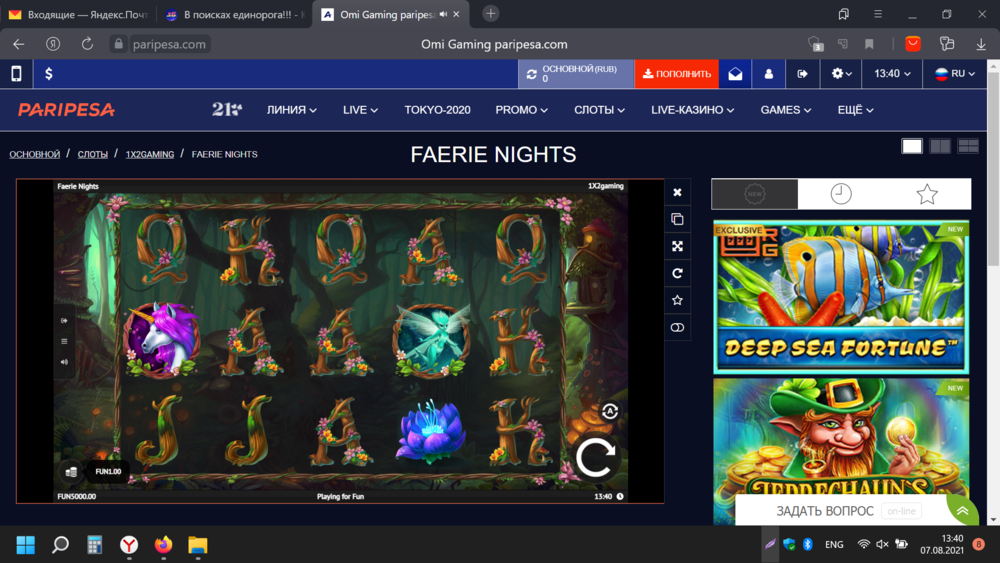
Task: Expand the ЛИНИЯ menu
Action: 291,110
